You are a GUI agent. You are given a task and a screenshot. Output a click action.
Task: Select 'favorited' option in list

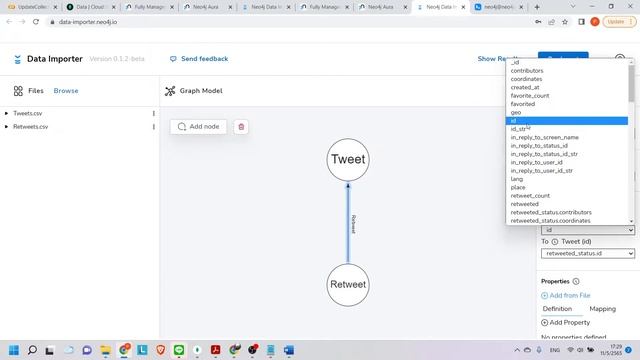click(567, 104)
